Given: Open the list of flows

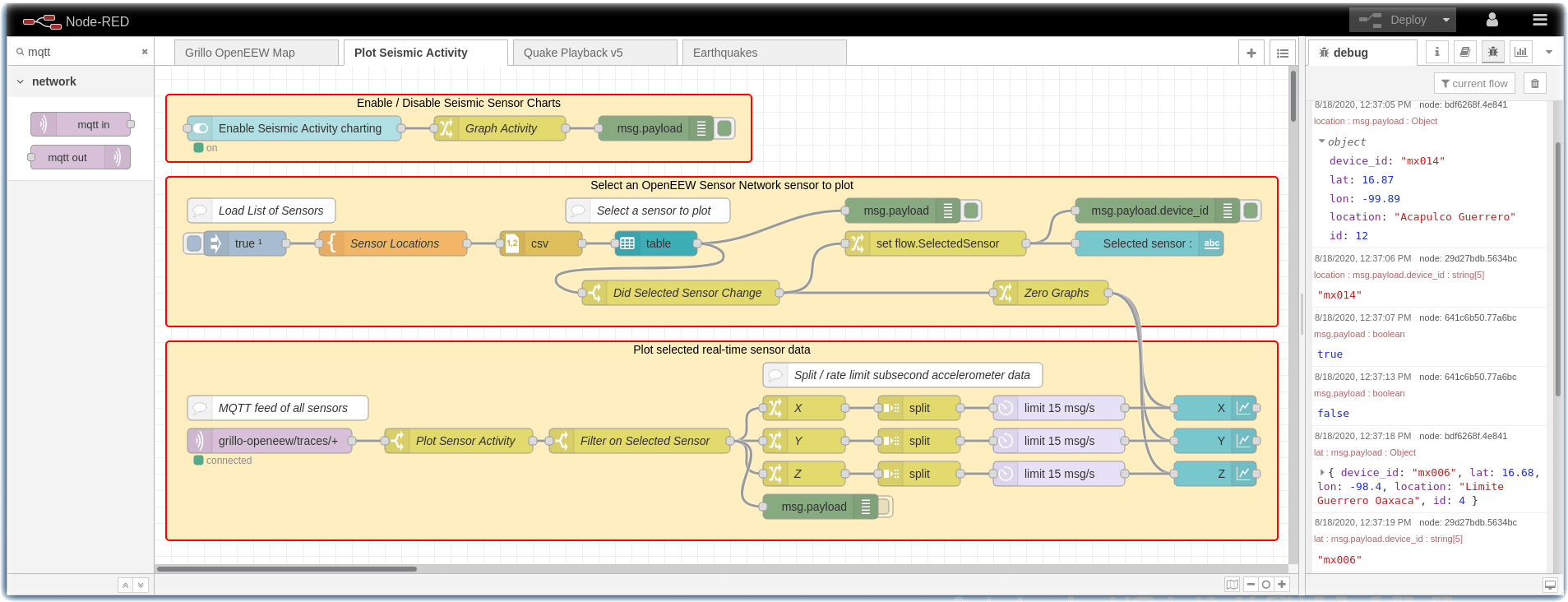Looking at the screenshot, I should click(1283, 53).
